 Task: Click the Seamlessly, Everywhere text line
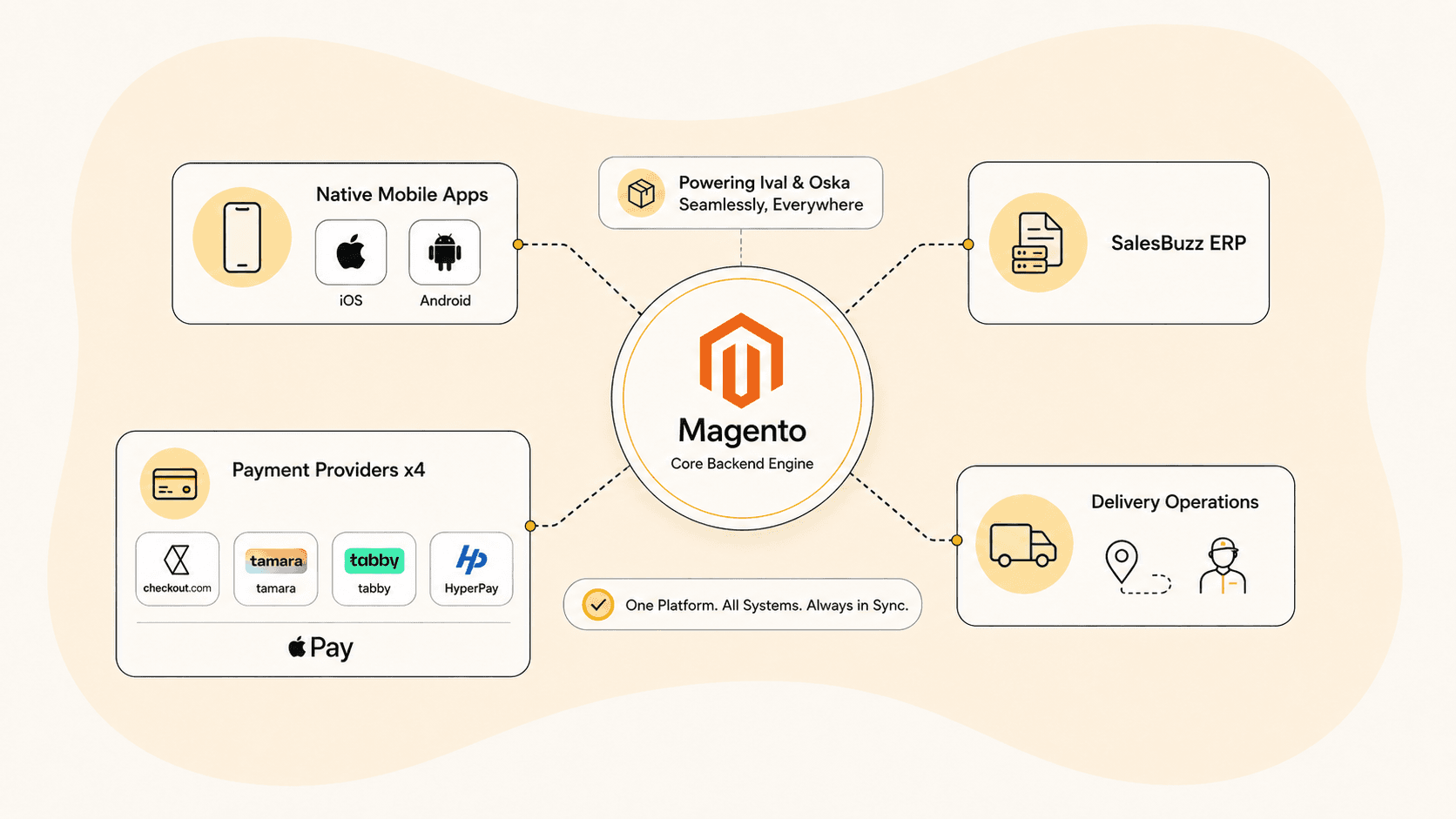[x=772, y=205]
